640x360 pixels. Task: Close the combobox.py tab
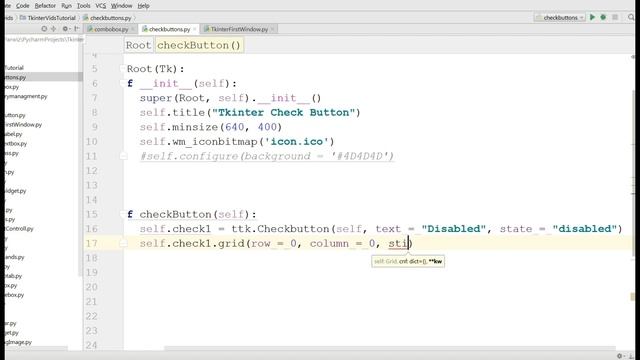pos(133,29)
